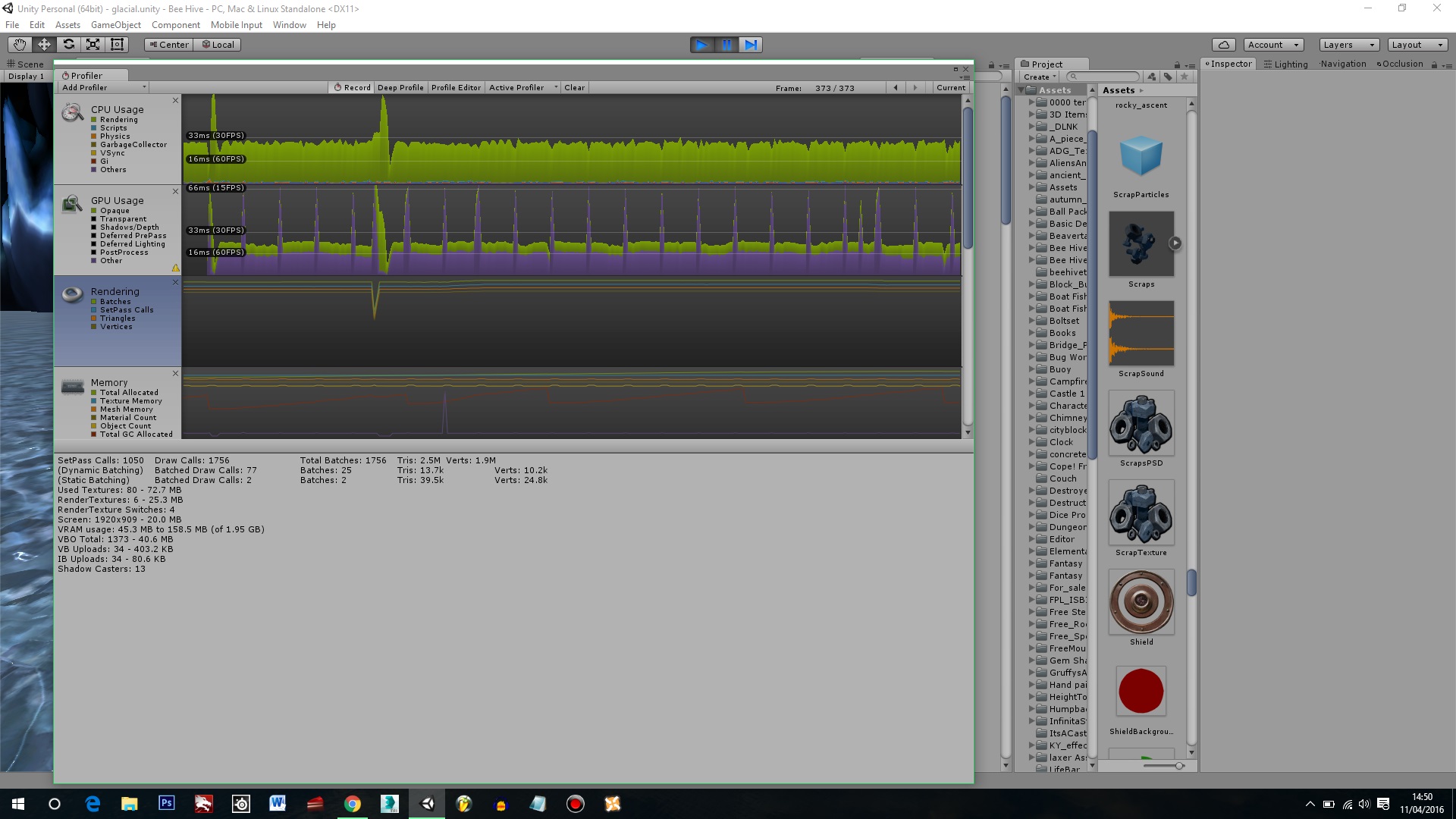Screen dimensions: 1456x819
Task: Select the Scale tool
Action: (x=93, y=45)
